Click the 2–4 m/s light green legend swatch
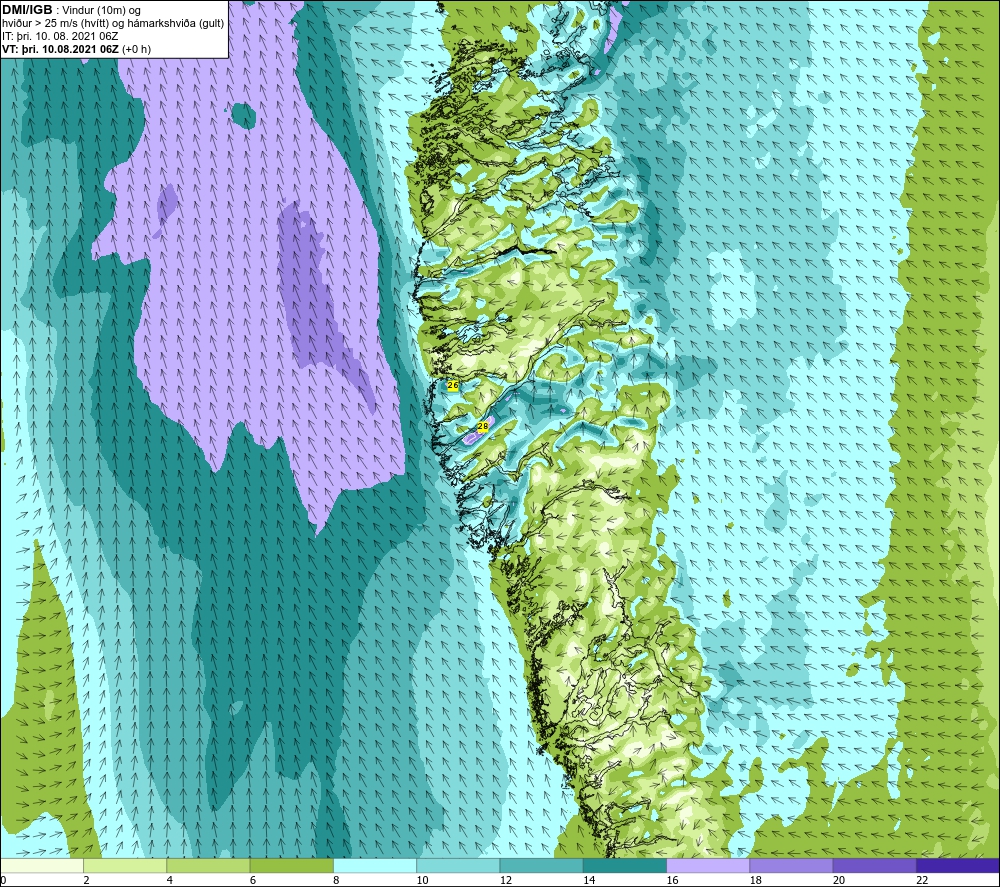Screen dimensions: 1000x887 [x=125, y=865]
